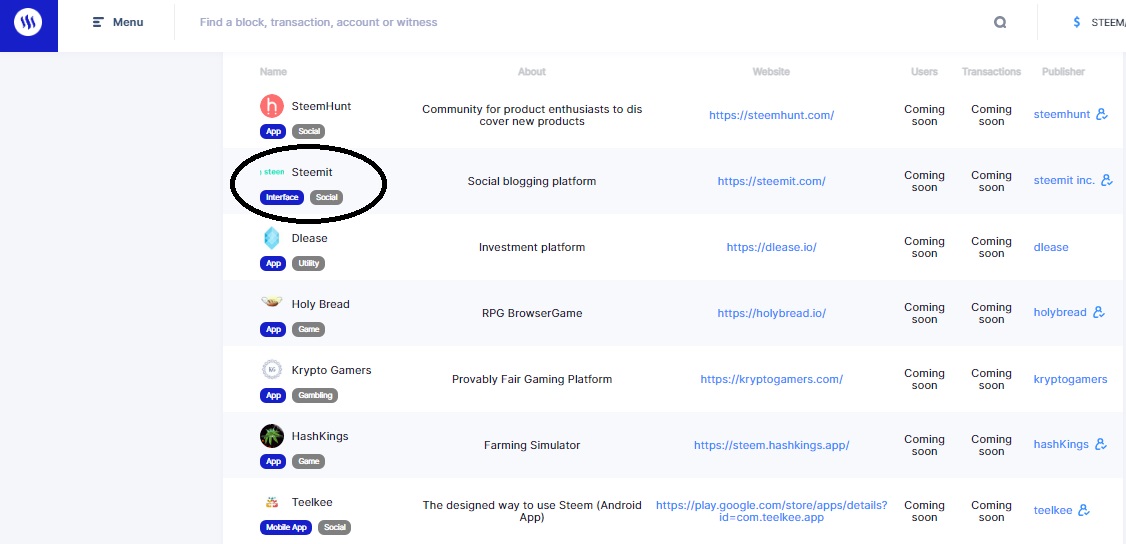Click the Mobile App tag under Teelkee
Image resolution: width=1126 pixels, height=544 pixels.
pos(286,527)
